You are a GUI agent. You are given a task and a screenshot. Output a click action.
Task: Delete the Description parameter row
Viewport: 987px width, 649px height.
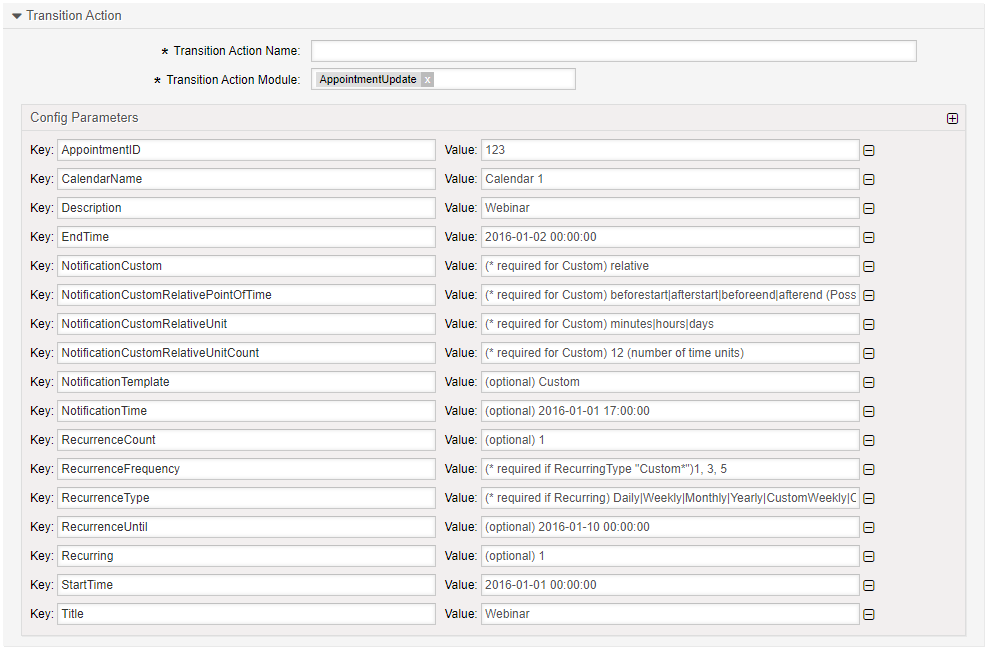click(869, 208)
